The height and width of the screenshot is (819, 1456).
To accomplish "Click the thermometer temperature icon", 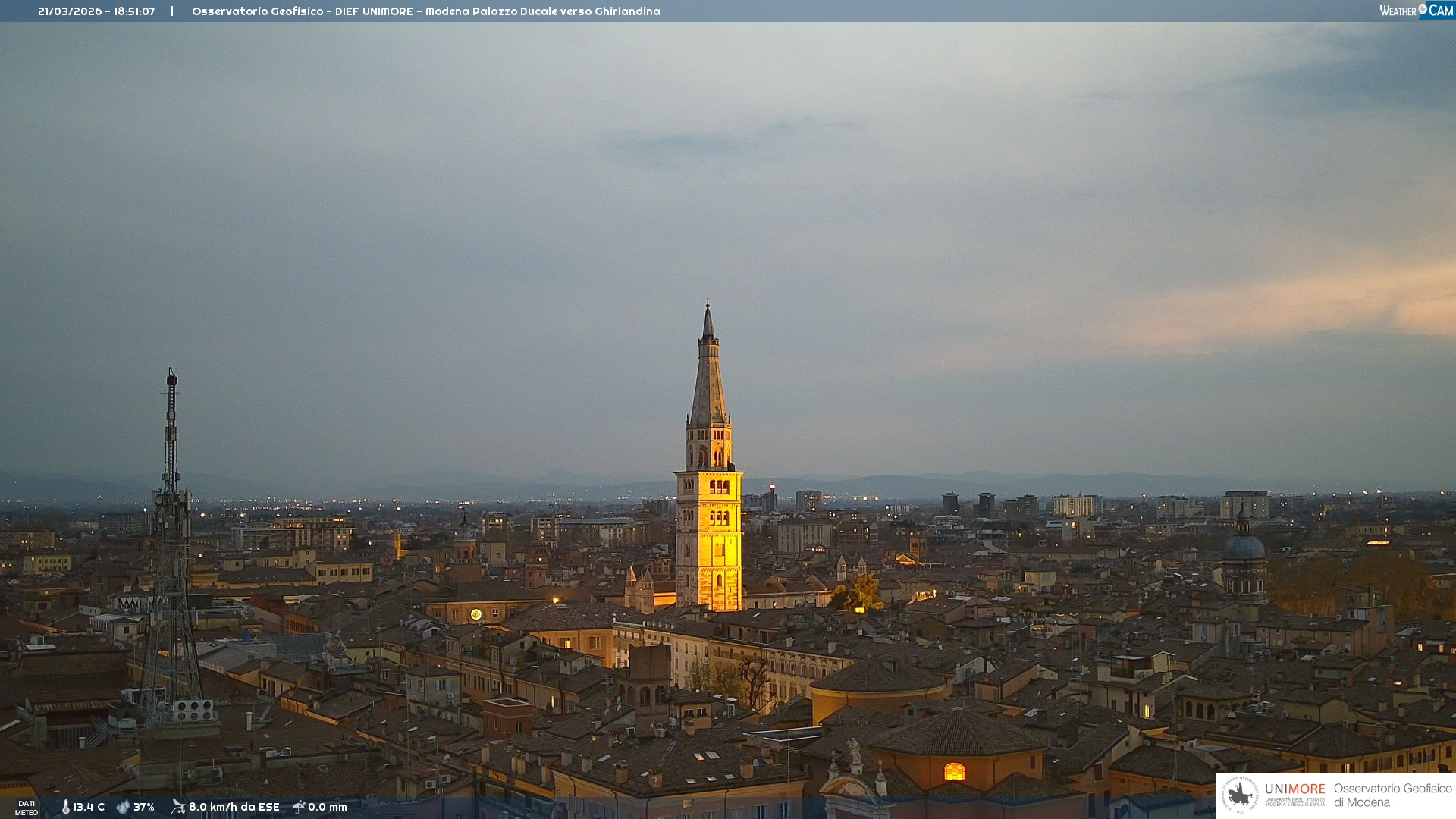I will click(x=65, y=807).
